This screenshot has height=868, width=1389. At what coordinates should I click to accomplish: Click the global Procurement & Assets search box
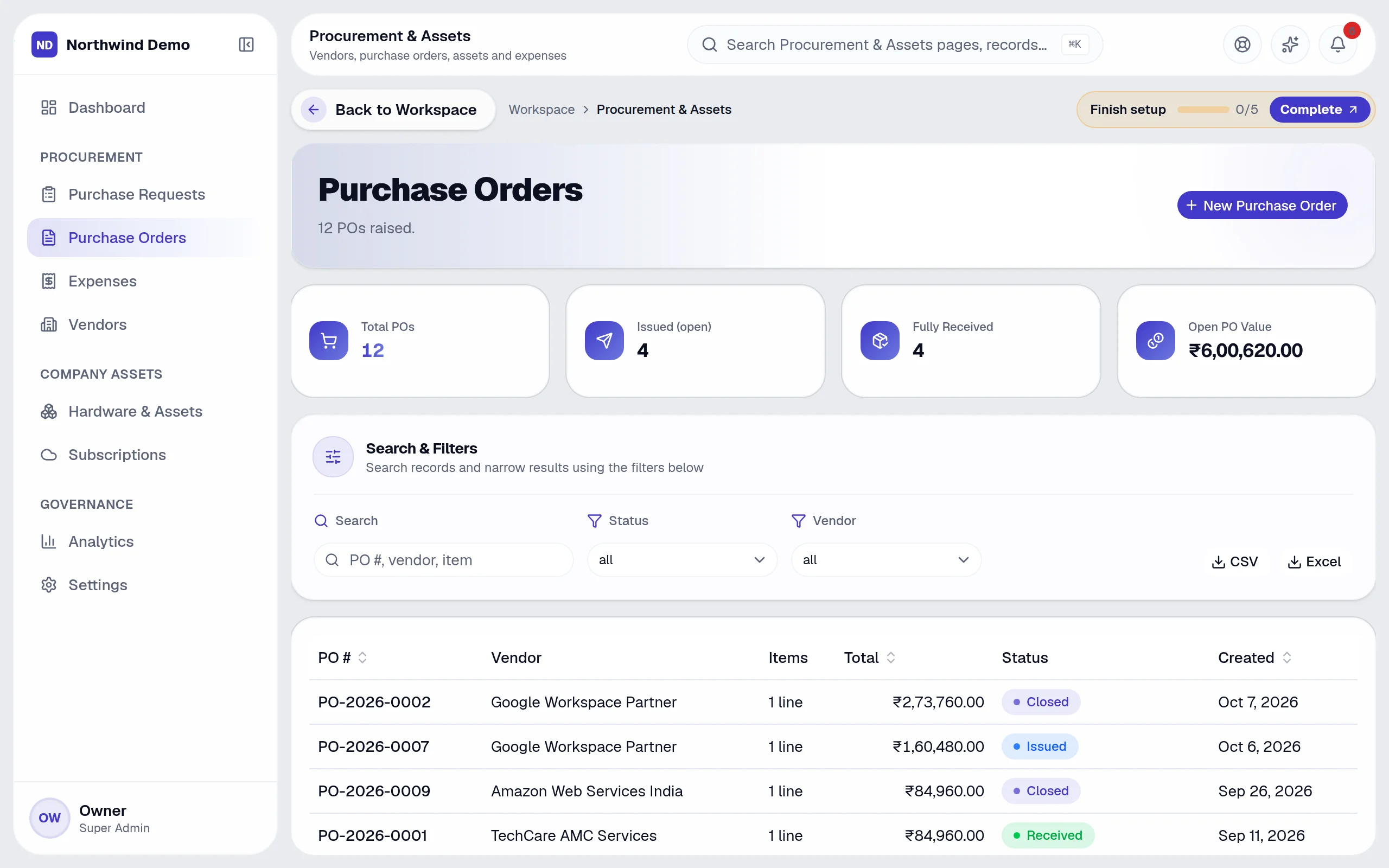[x=894, y=45]
